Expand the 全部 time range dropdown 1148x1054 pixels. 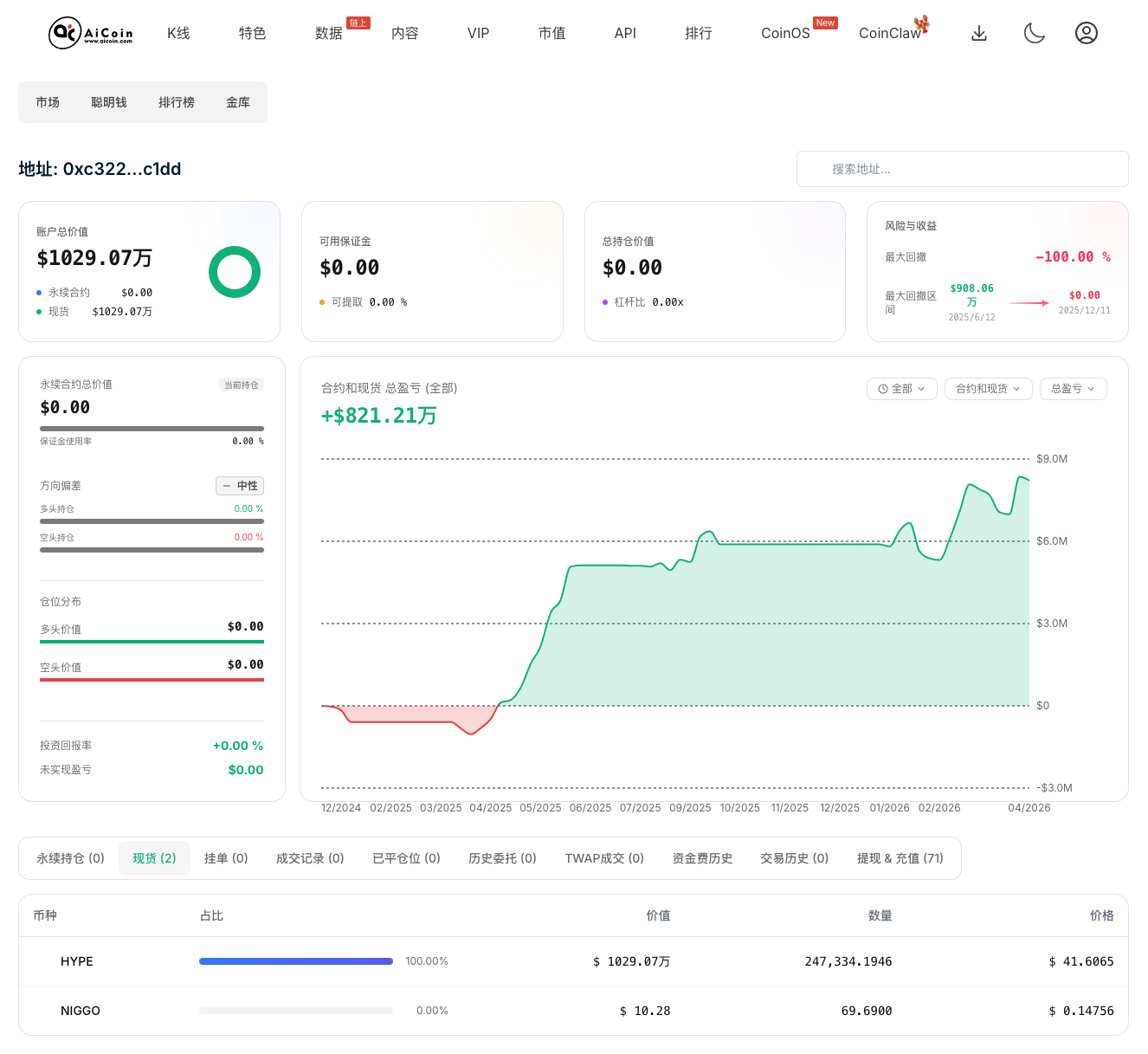(901, 389)
